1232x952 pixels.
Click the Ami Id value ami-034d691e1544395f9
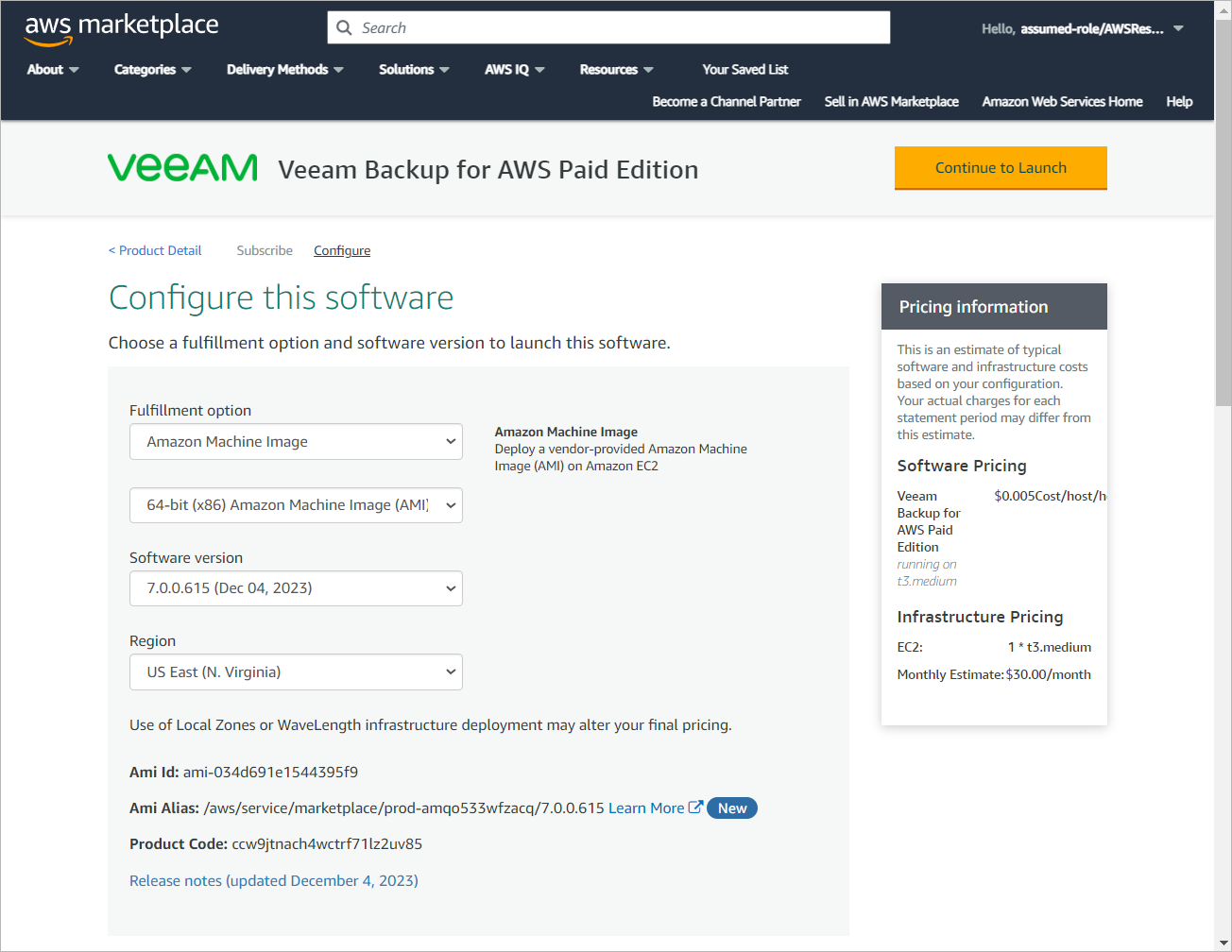pos(270,773)
